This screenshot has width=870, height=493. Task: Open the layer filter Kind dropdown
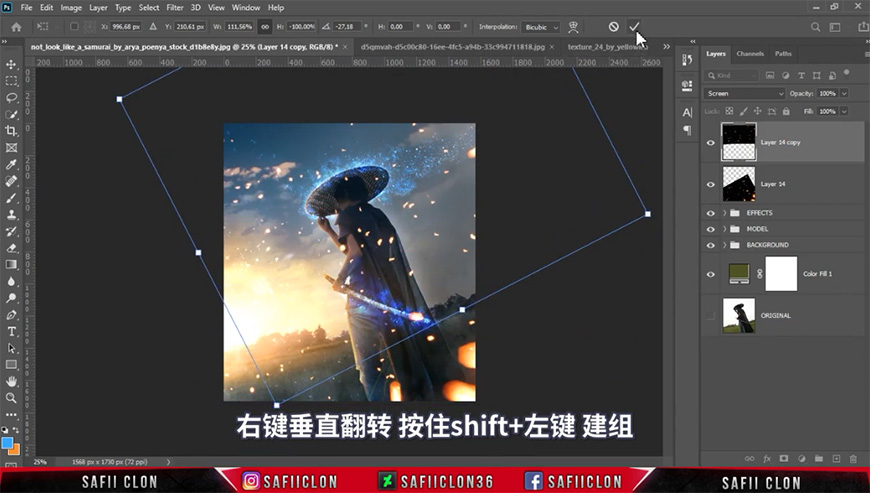(x=731, y=75)
